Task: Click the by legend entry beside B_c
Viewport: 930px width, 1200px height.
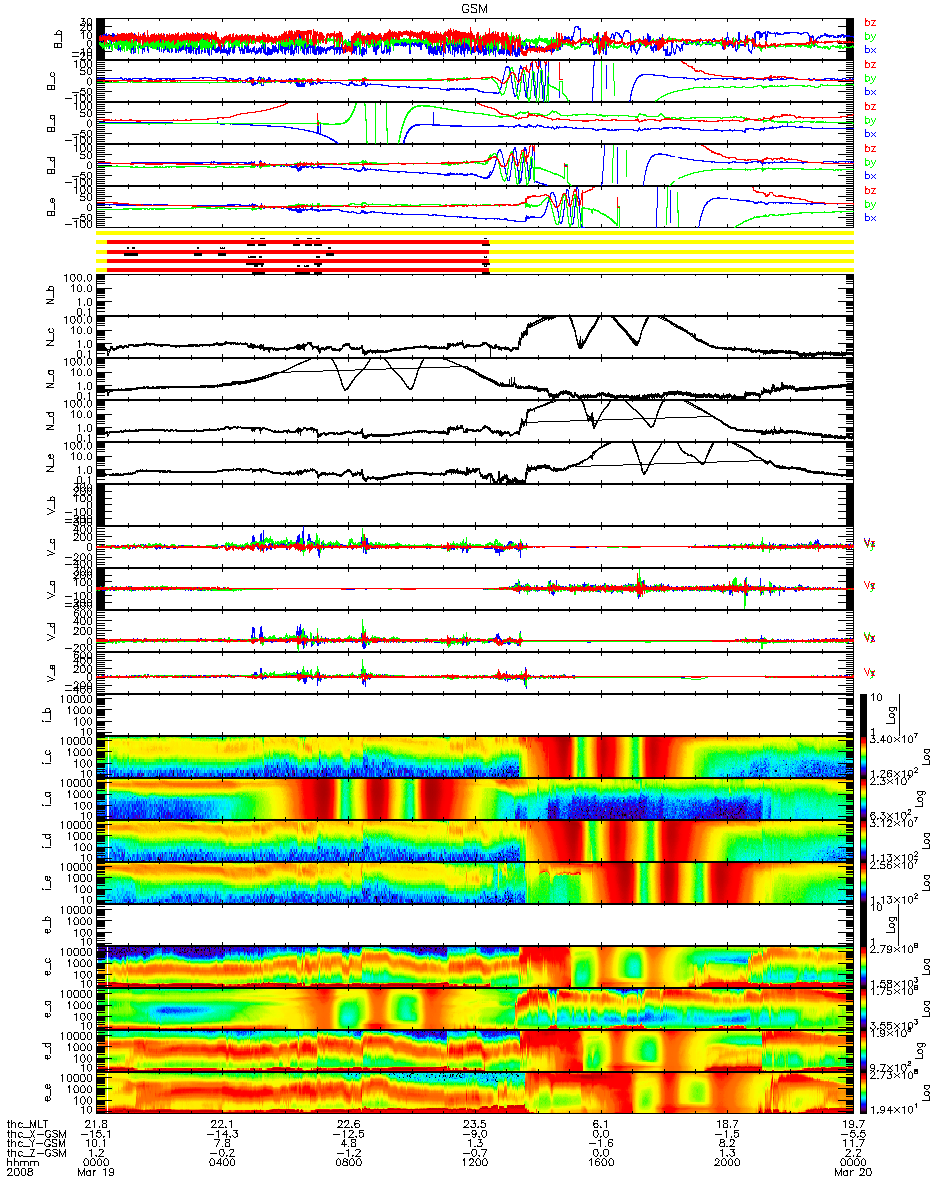Action: point(870,78)
